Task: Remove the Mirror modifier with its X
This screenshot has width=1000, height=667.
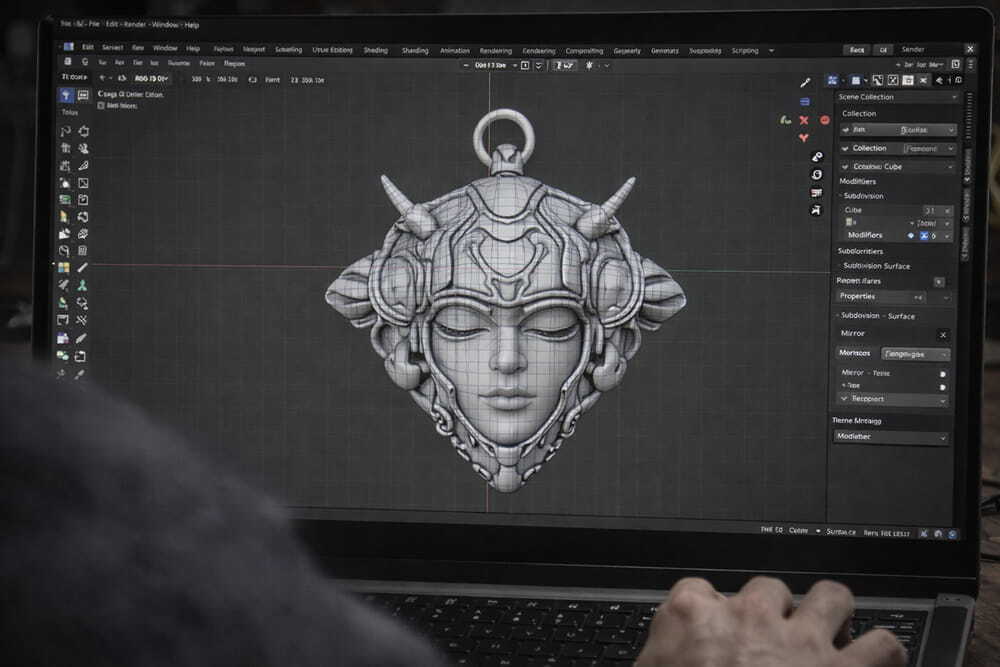Action: click(943, 335)
